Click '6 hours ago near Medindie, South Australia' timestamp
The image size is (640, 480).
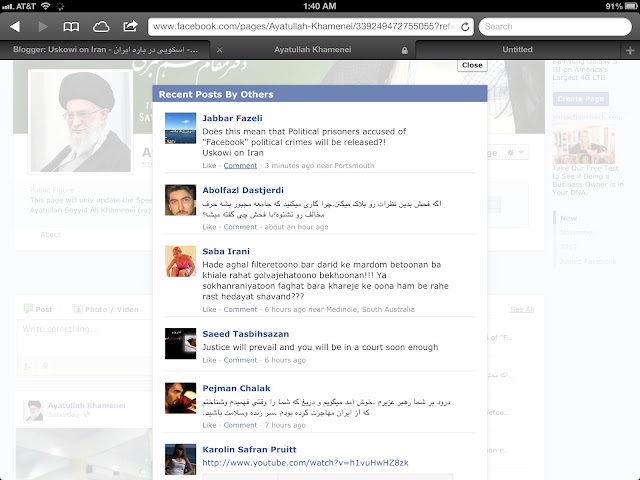340,309
